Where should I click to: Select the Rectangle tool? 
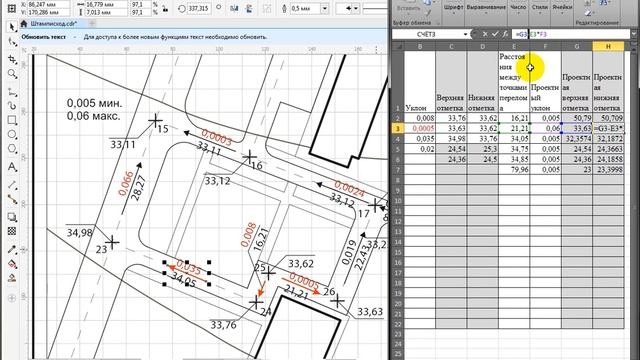click(x=12, y=120)
